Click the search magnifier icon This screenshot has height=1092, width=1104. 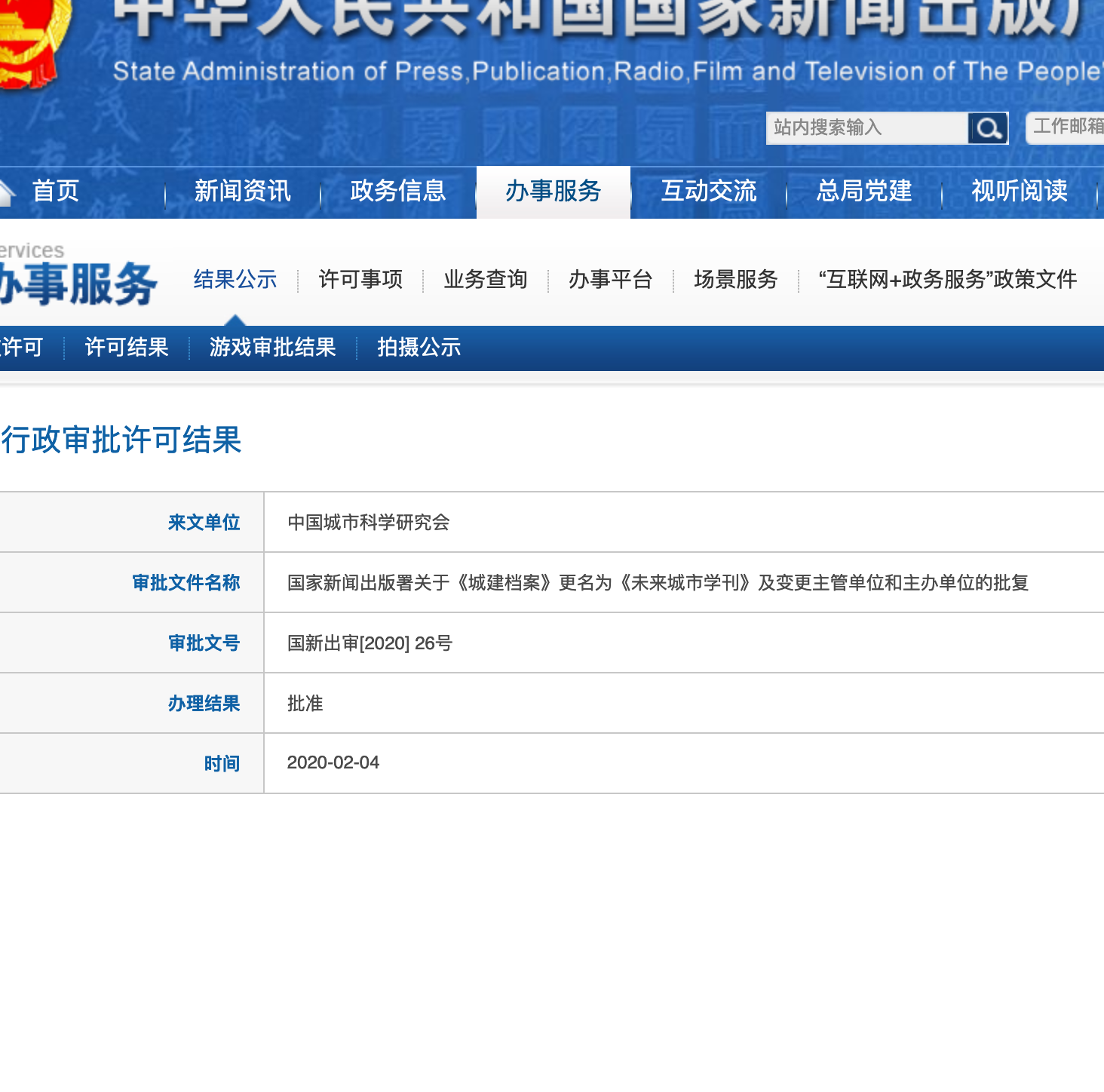(x=989, y=127)
